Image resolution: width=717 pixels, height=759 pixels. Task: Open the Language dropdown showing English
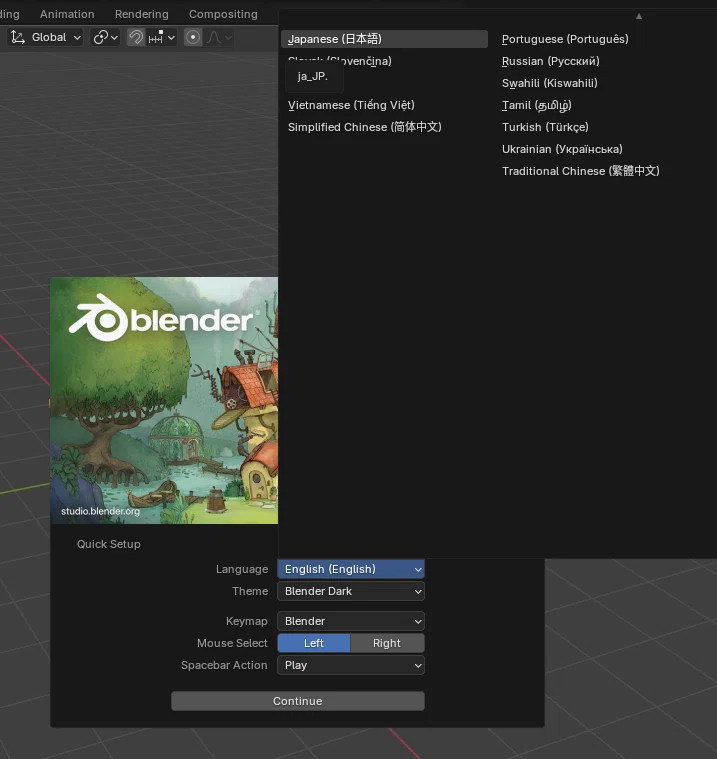point(351,569)
